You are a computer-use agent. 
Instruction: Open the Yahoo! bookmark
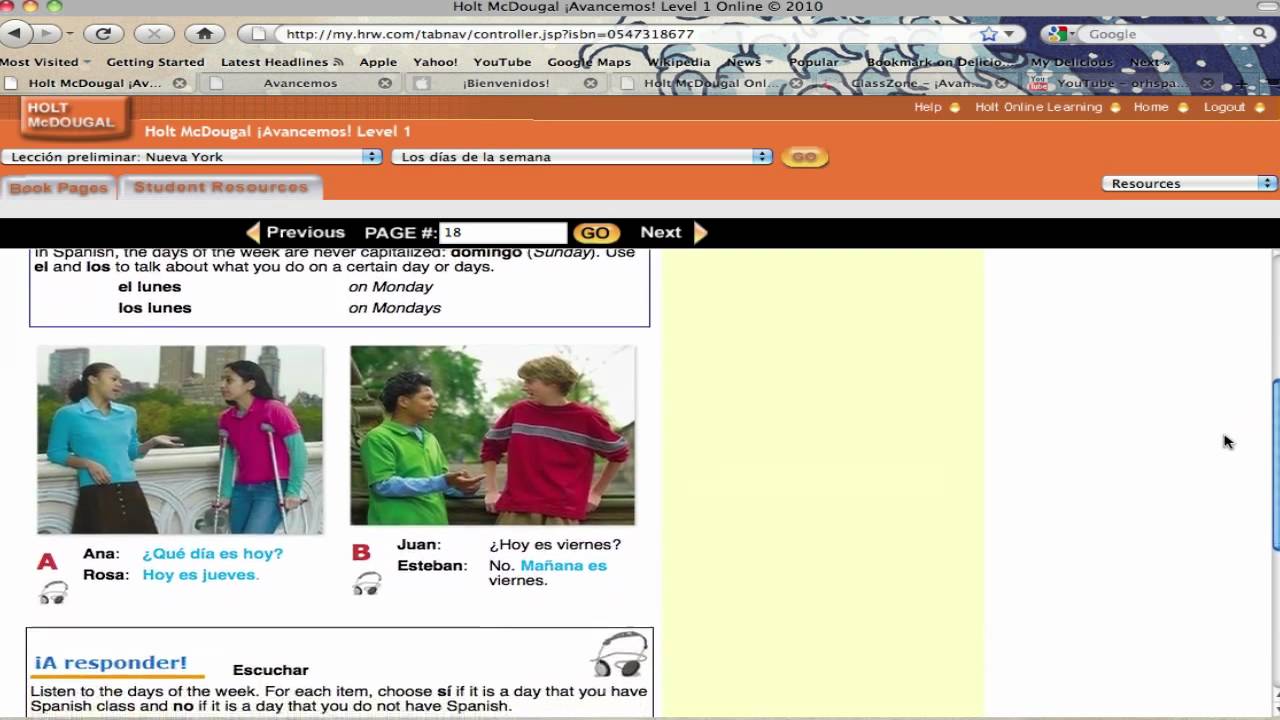(435, 62)
